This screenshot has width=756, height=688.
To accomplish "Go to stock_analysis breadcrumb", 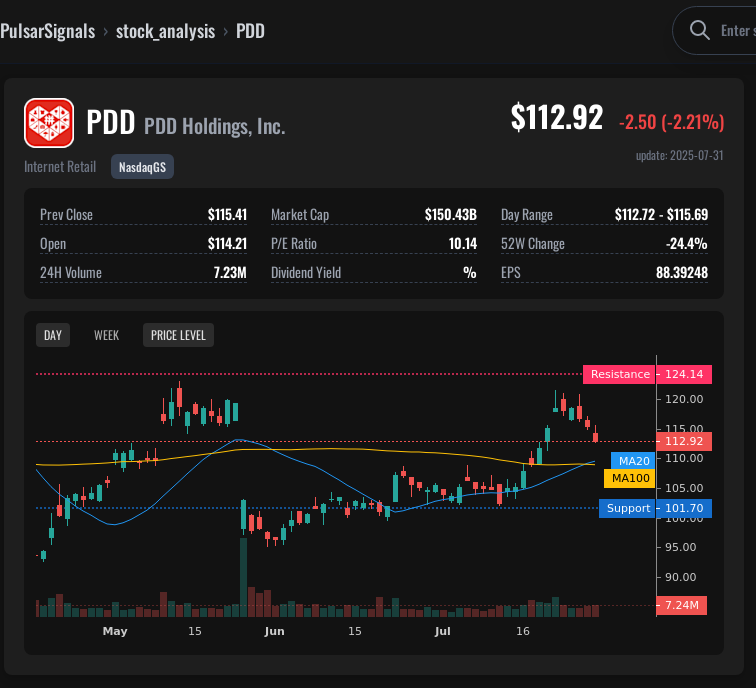I will [x=165, y=31].
